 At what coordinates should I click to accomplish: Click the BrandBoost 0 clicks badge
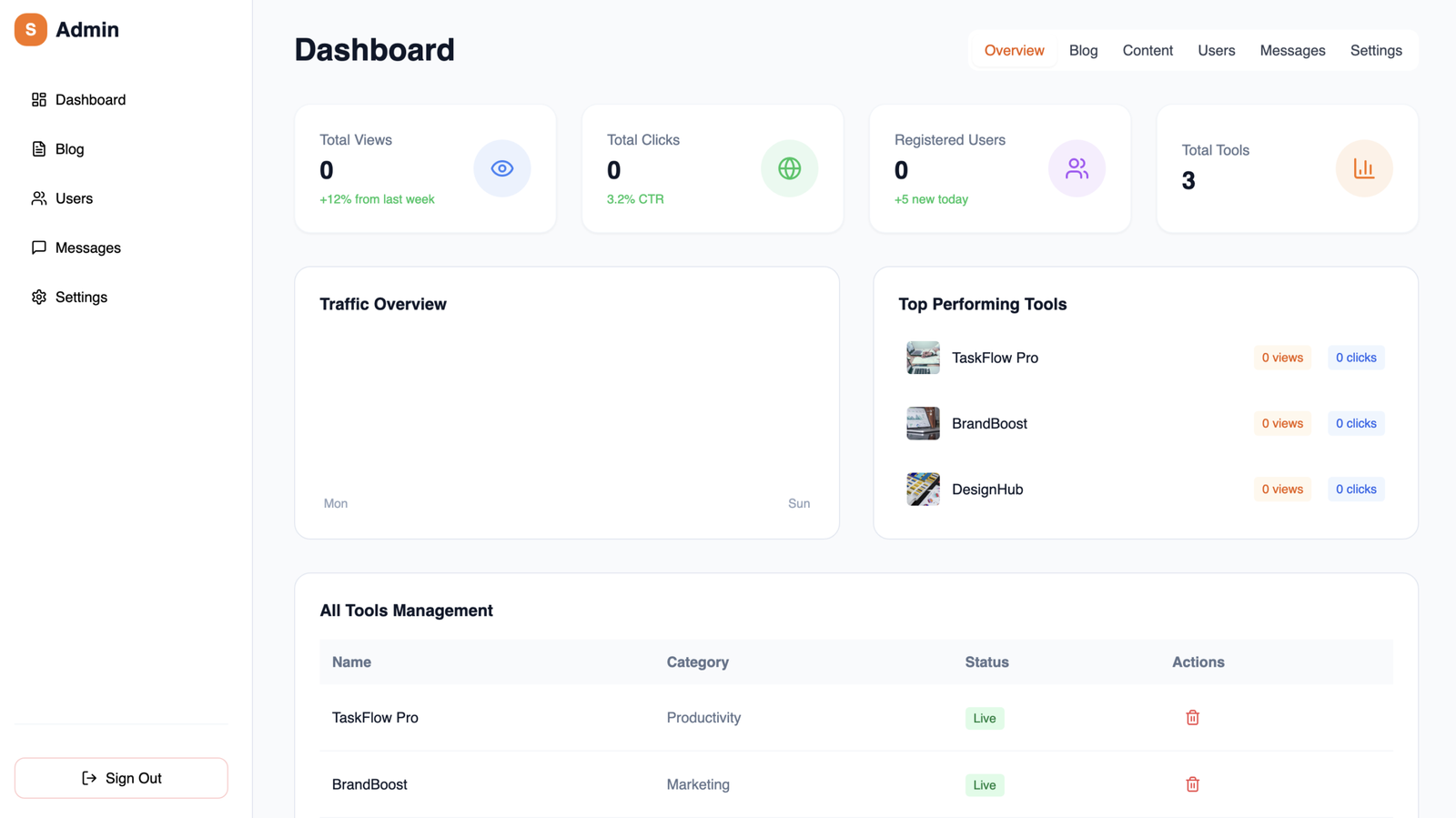pyautogui.click(x=1355, y=423)
